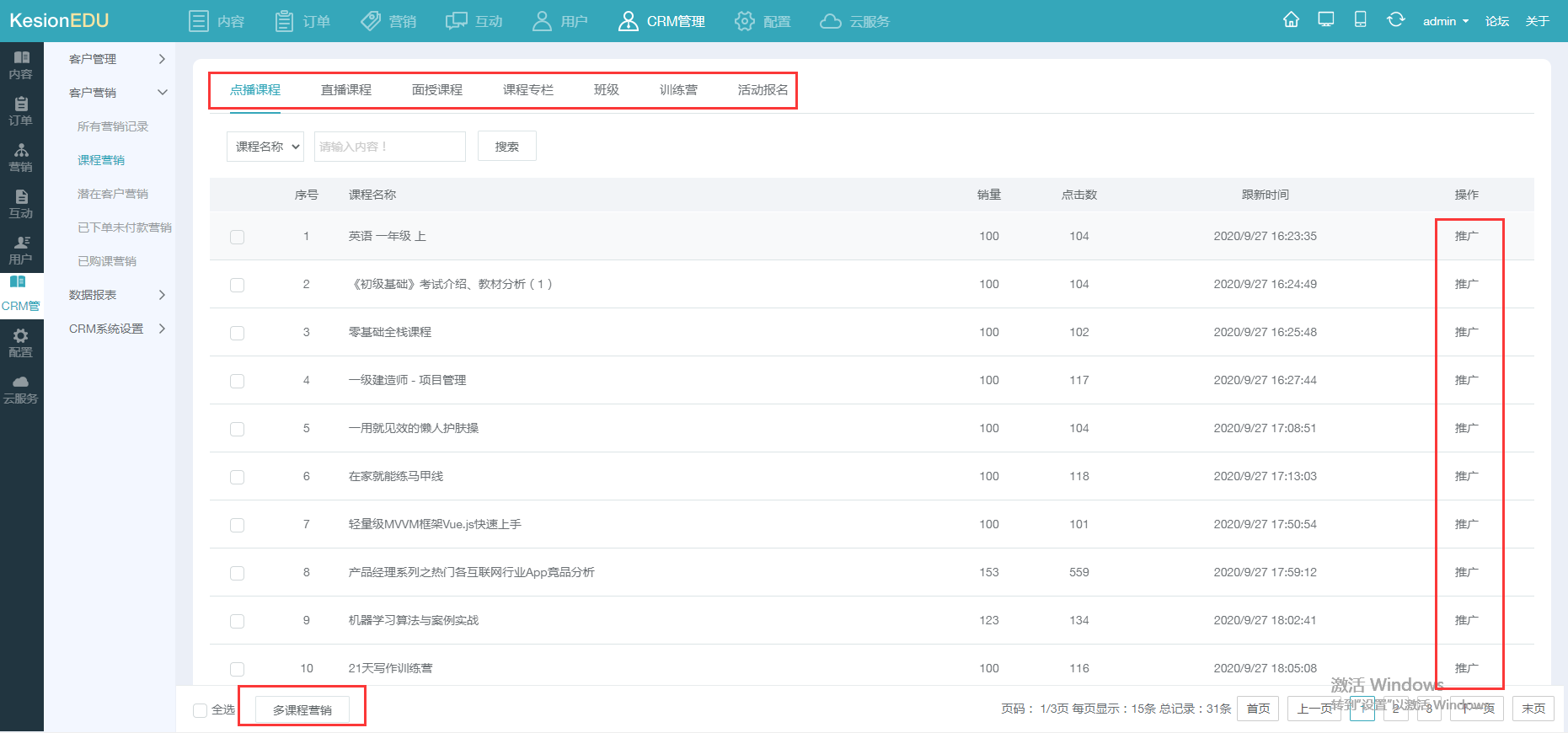Toggle the 全选 select-all checkbox

201,710
